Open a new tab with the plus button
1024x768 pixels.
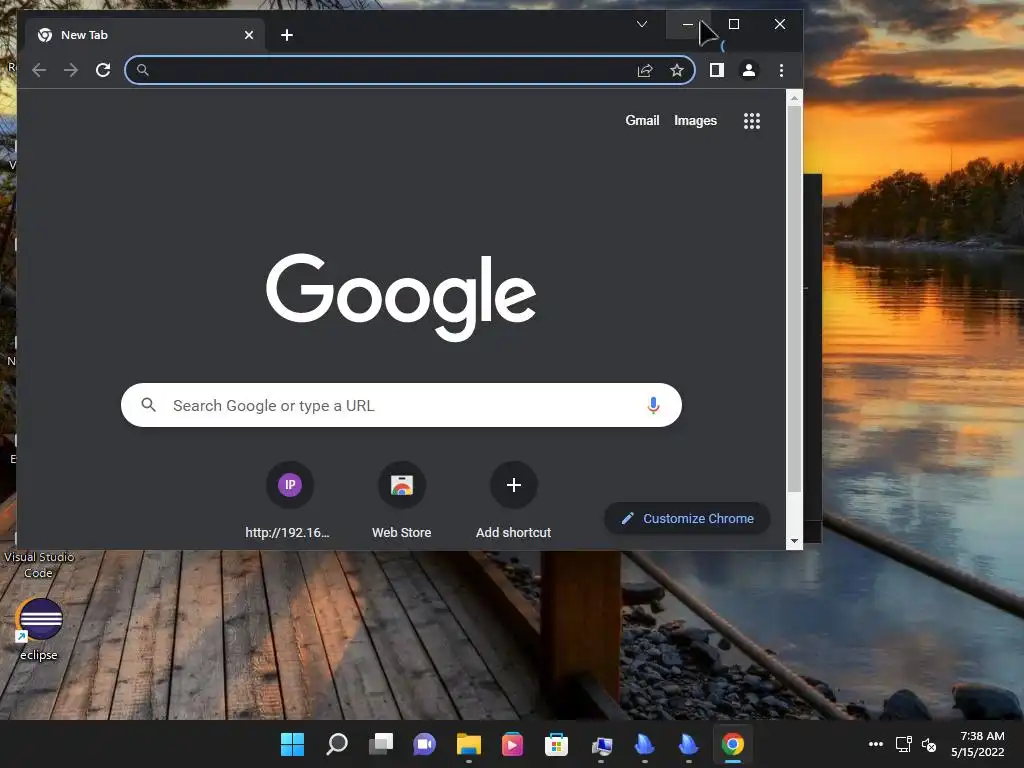tap(287, 35)
